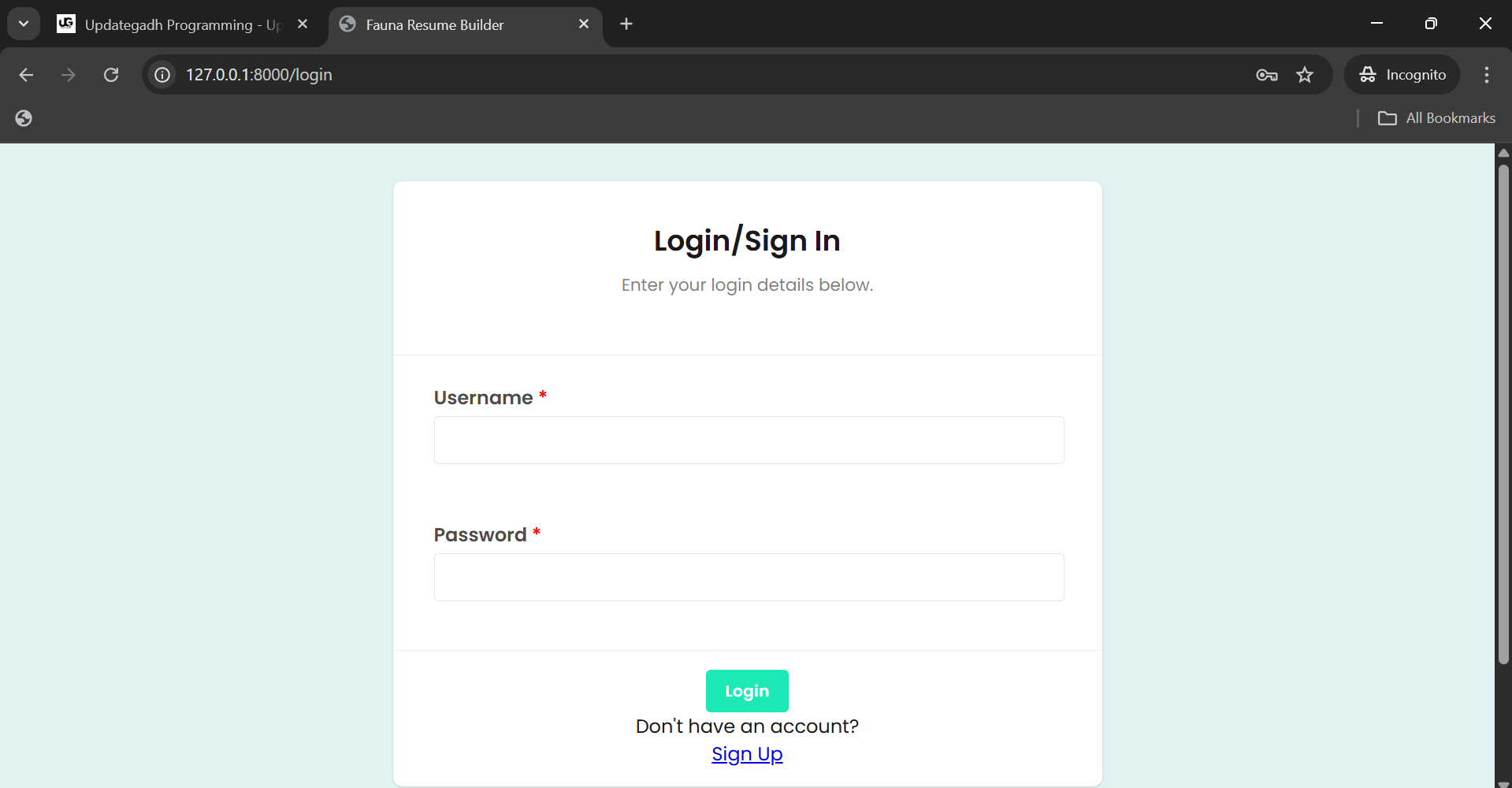Bookmark this page with the star icon
The width and height of the screenshot is (1512, 788).
pos(1305,75)
